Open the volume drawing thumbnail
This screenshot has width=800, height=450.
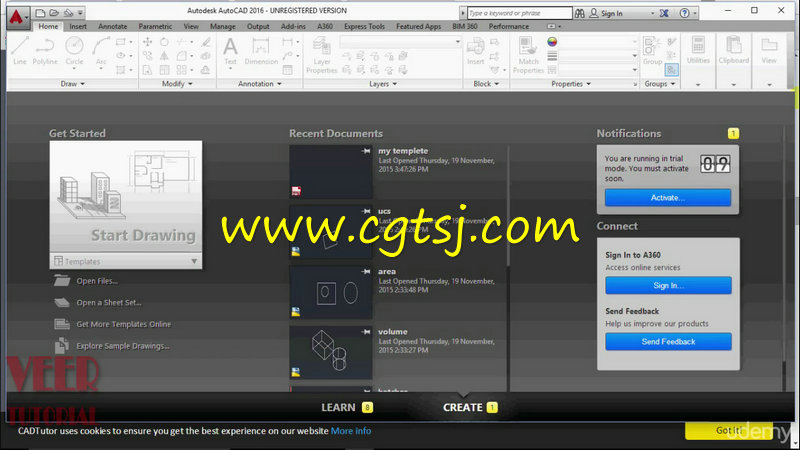coord(331,353)
